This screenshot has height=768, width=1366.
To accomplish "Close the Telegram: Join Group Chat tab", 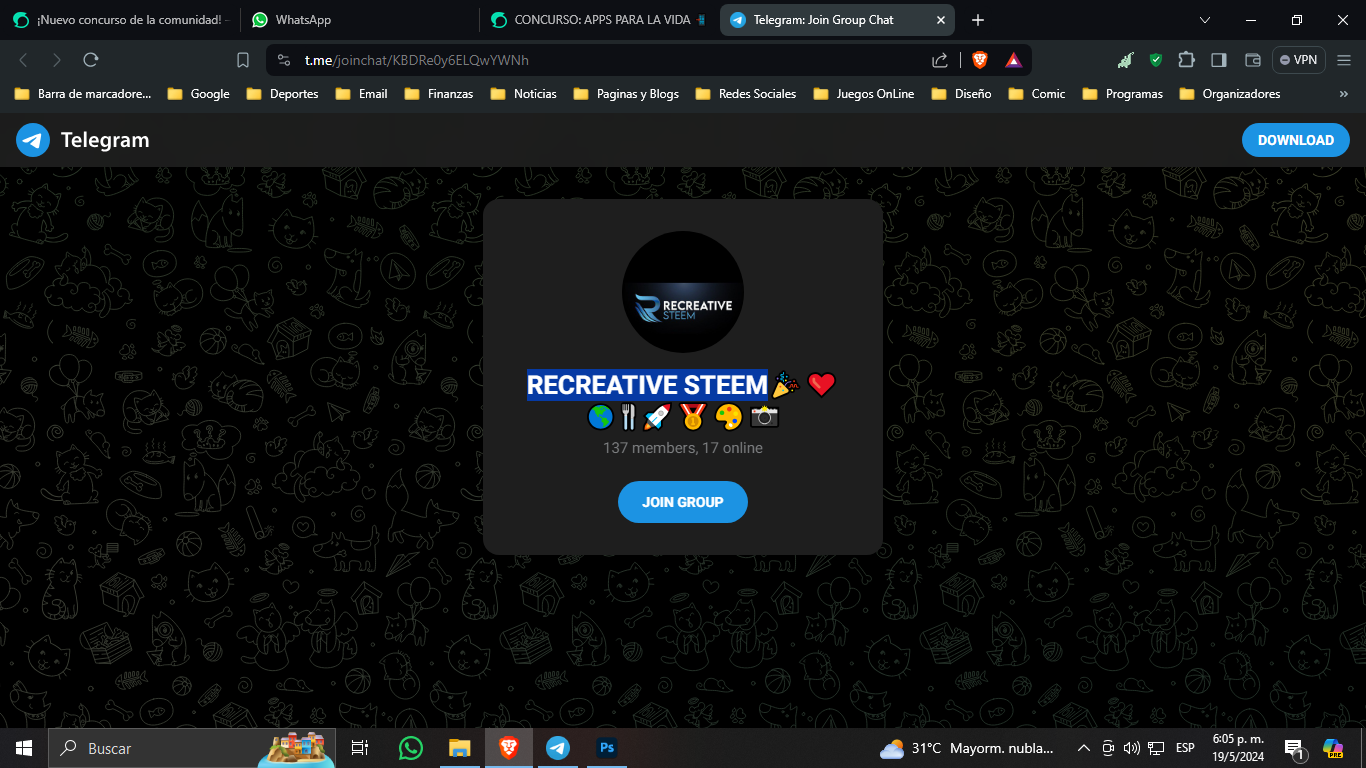I will pyautogui.click(x=941, y=20).
